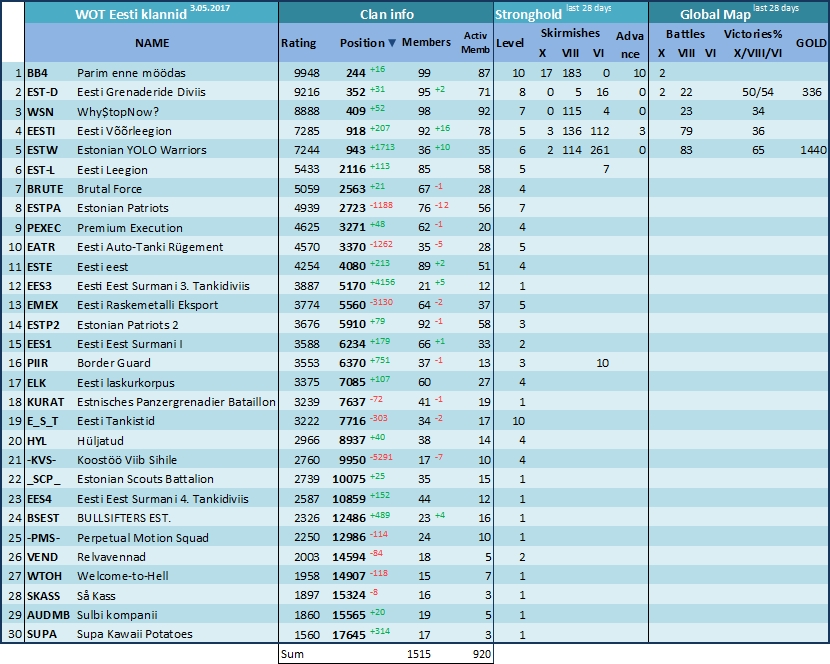The image size is (830, 664).
Task: Select clan tag ESTE
Action: pyautogui.click(x=40, y=267)
